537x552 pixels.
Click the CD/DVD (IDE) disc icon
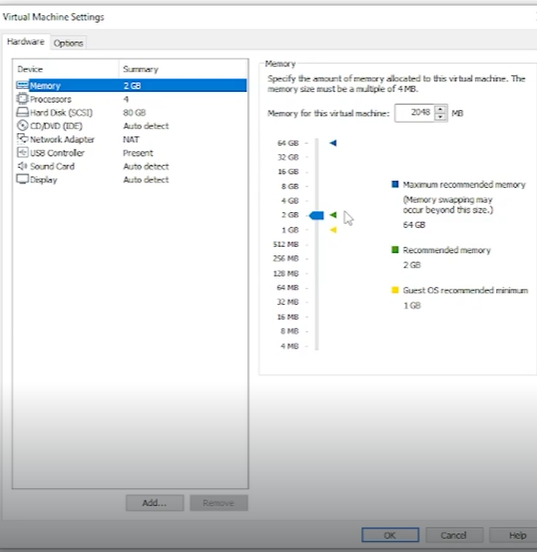(22, 125)
